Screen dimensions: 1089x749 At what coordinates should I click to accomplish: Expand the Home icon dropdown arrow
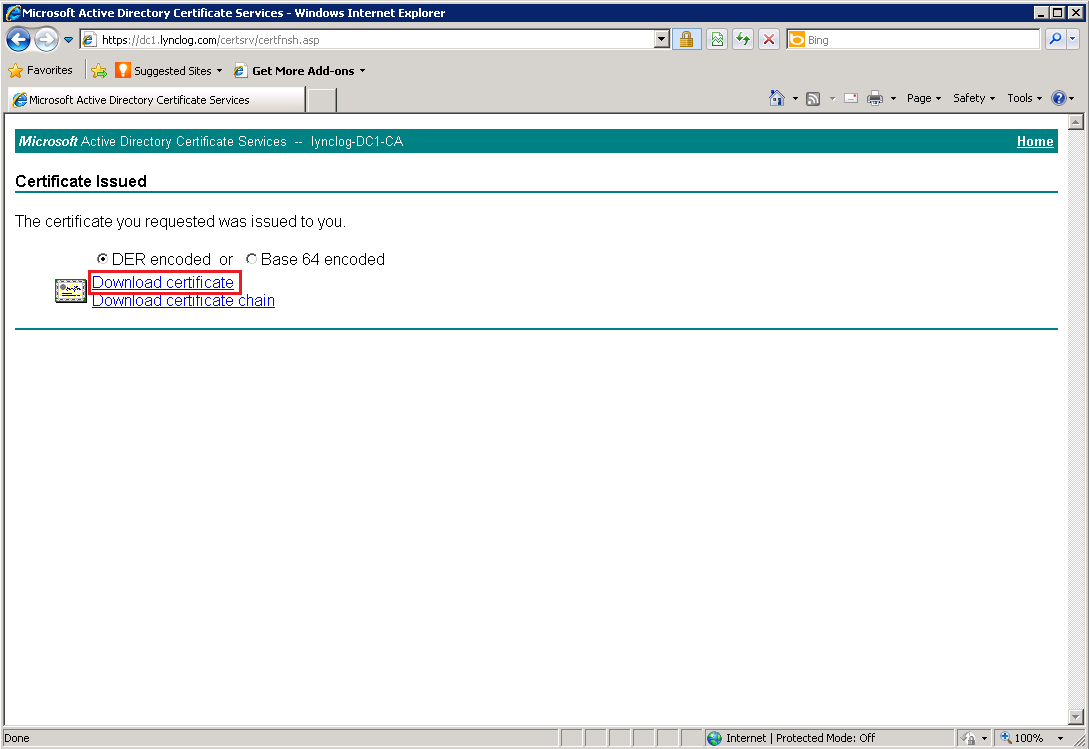click(795, 99)
